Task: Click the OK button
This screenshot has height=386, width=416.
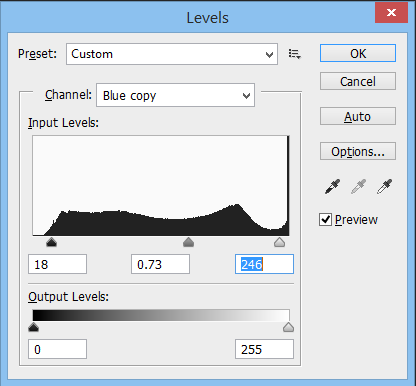Action: (358, 53)
